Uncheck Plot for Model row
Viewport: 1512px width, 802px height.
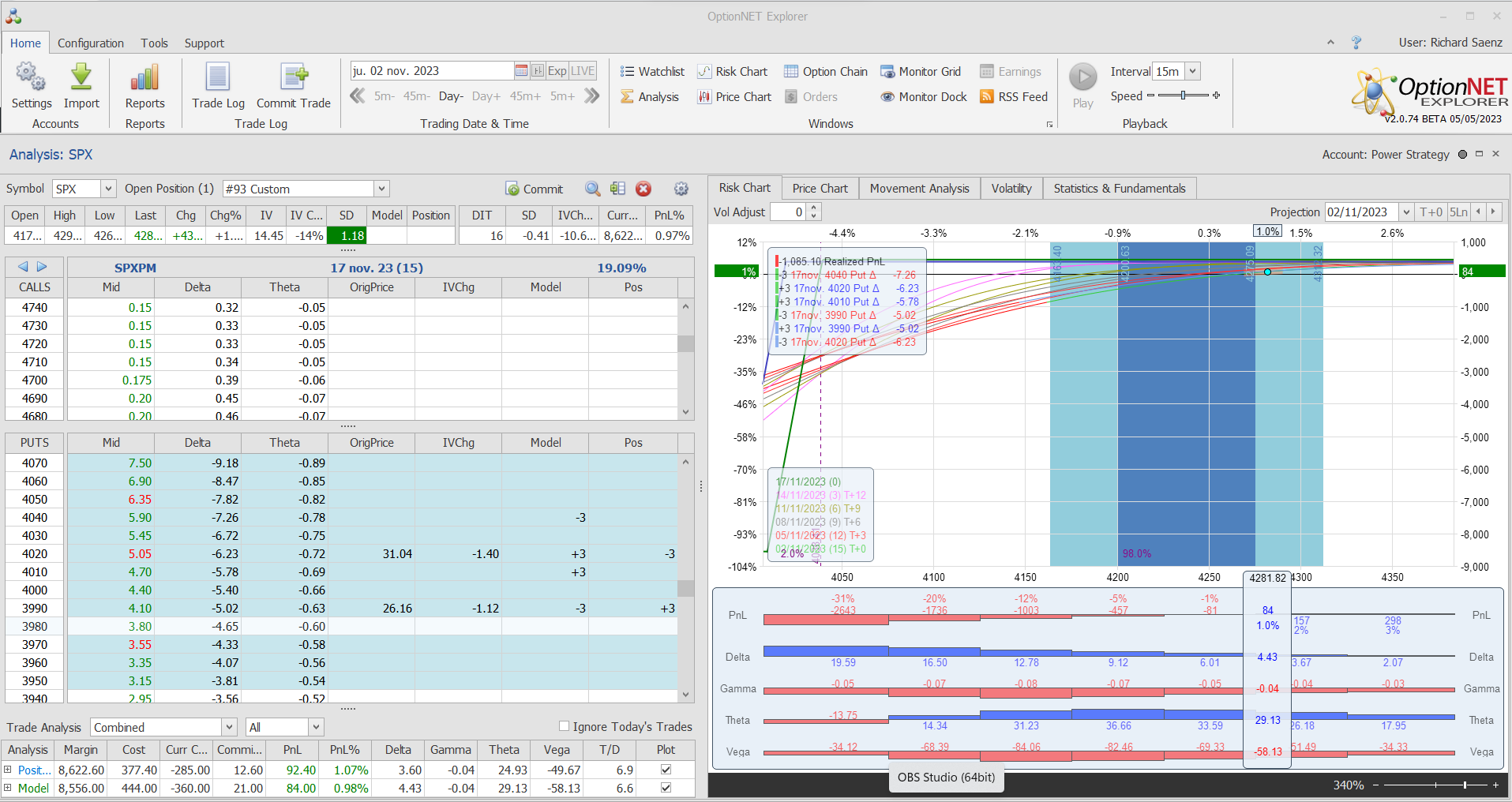coord(666,788)
